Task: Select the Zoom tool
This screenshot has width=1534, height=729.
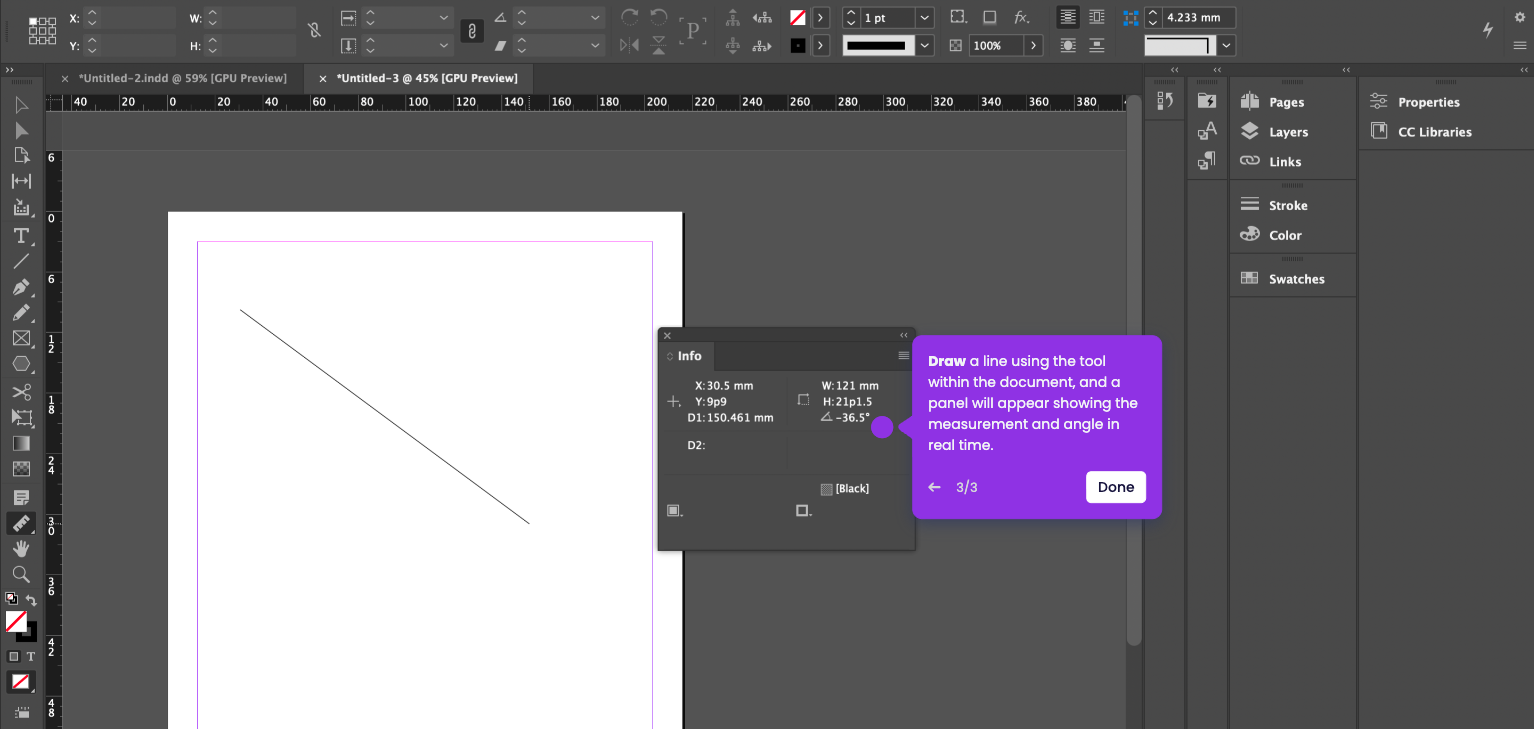Action: (x=21, y=574)
